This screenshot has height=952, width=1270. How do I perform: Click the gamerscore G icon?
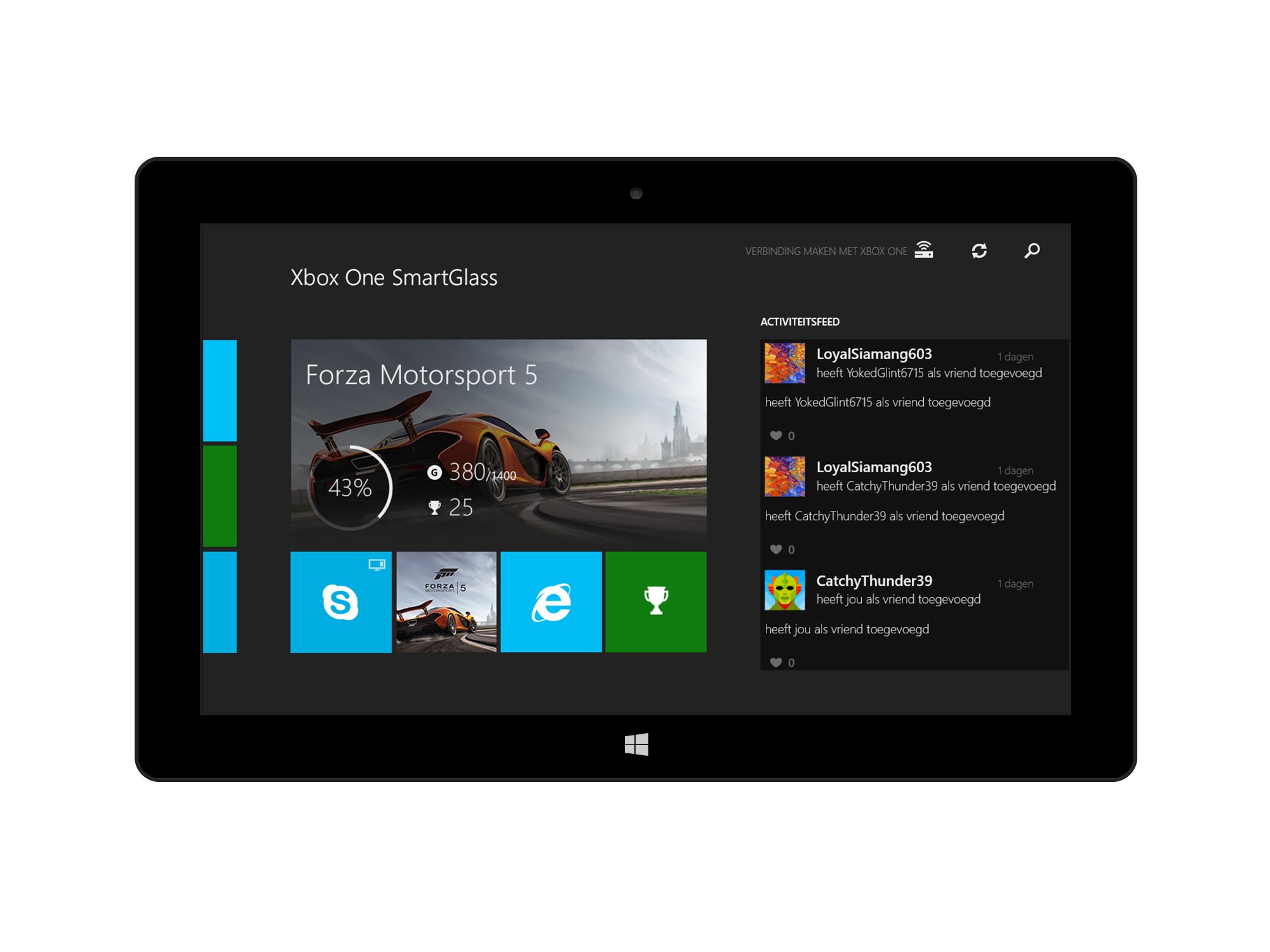[x=434, y=472]
